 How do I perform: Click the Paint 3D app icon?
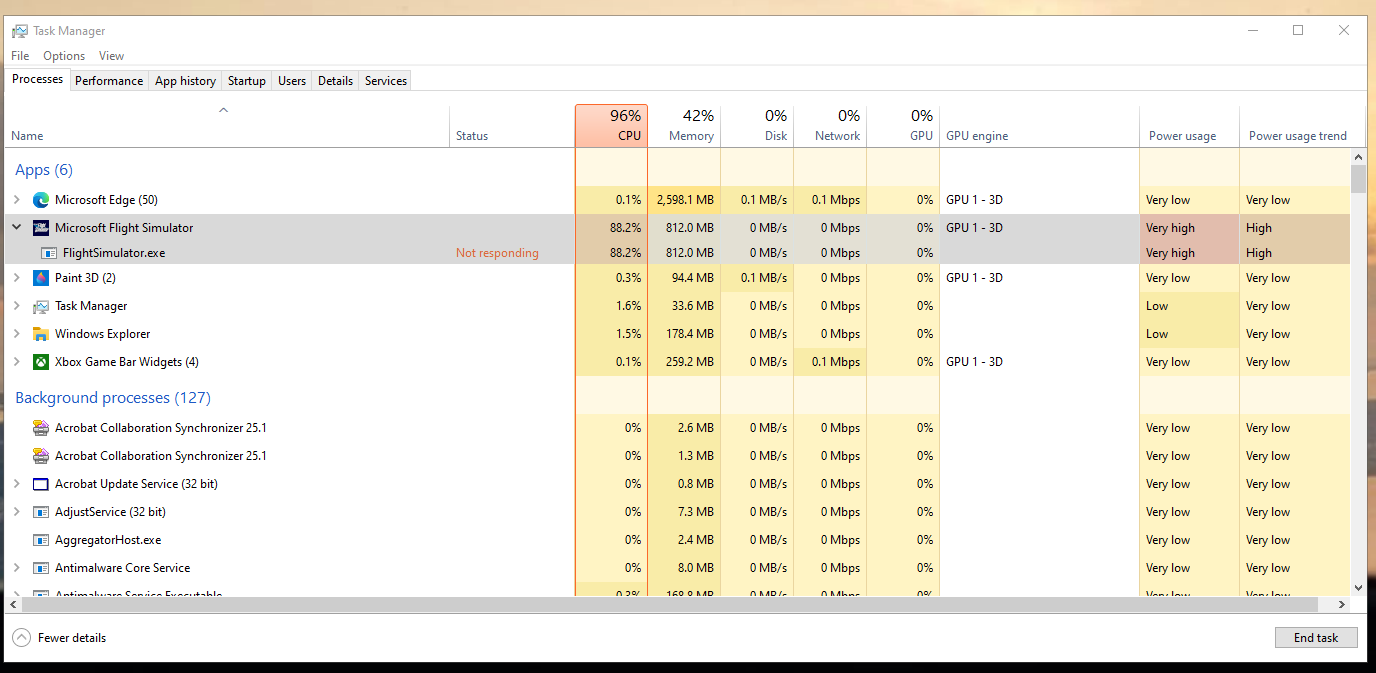coord(40,277)
